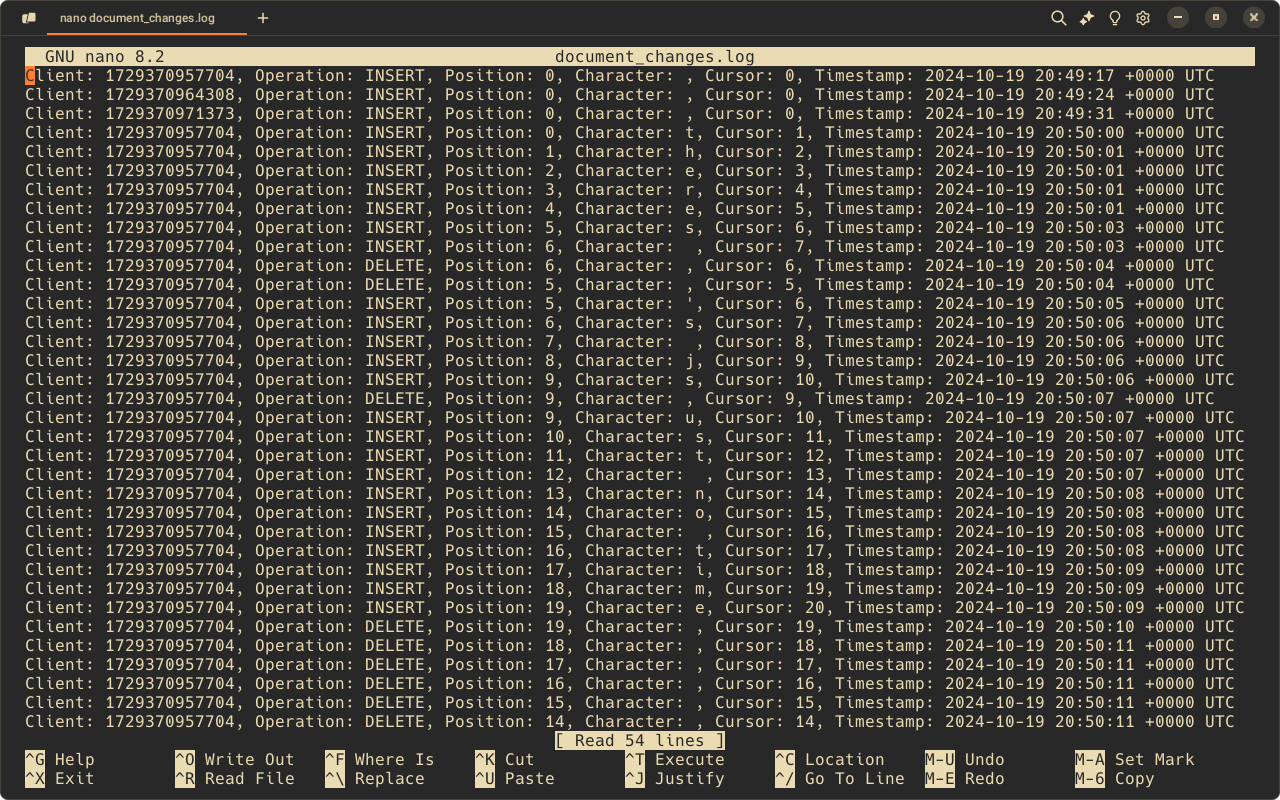Click the 'document_changes.log' filename in nano's header
This screenshot has width=1280, height=800.
pyautogui.click(x=655, y=57)
